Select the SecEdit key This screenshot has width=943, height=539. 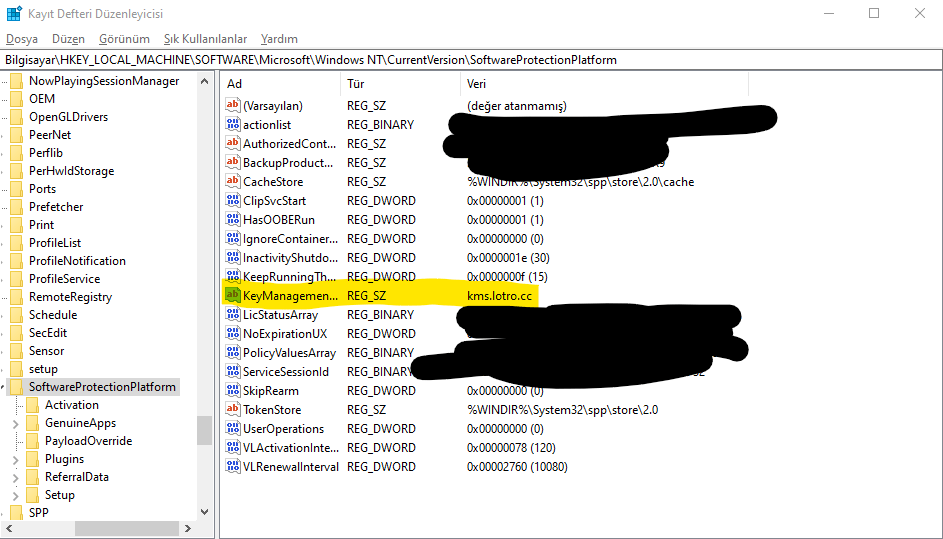click(48, 333)
